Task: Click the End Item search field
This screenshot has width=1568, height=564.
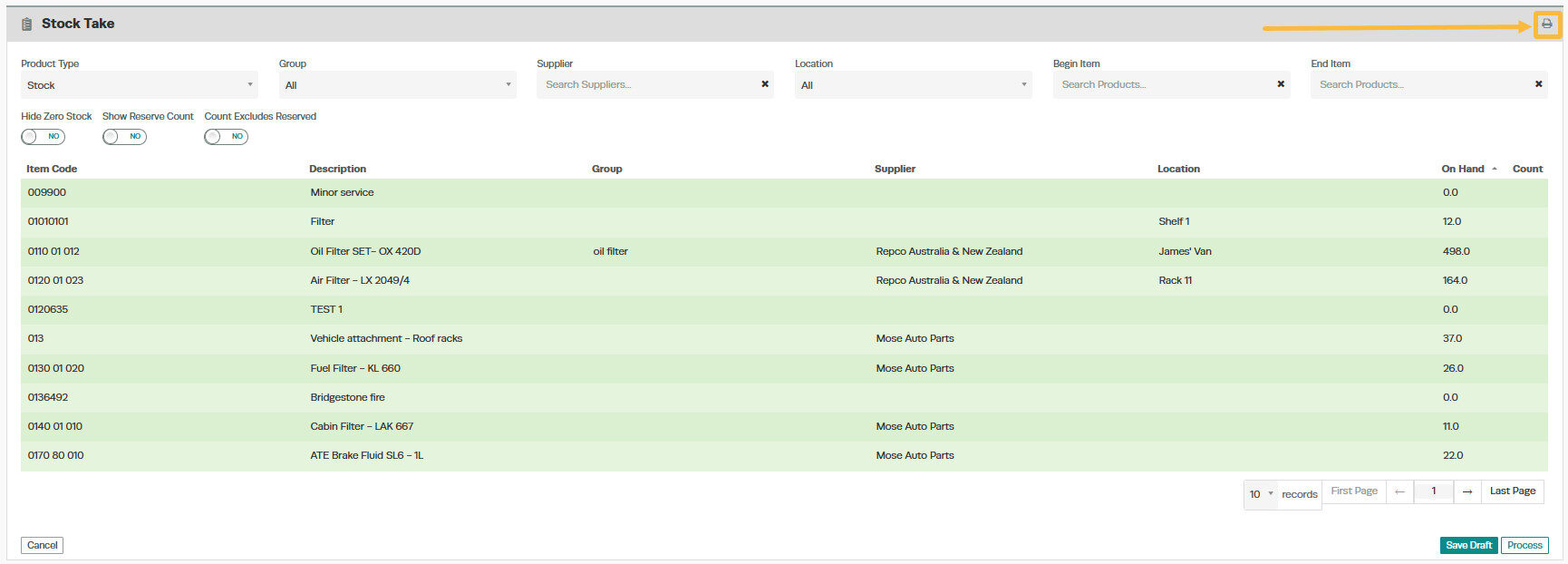Action: point(1419,84)
